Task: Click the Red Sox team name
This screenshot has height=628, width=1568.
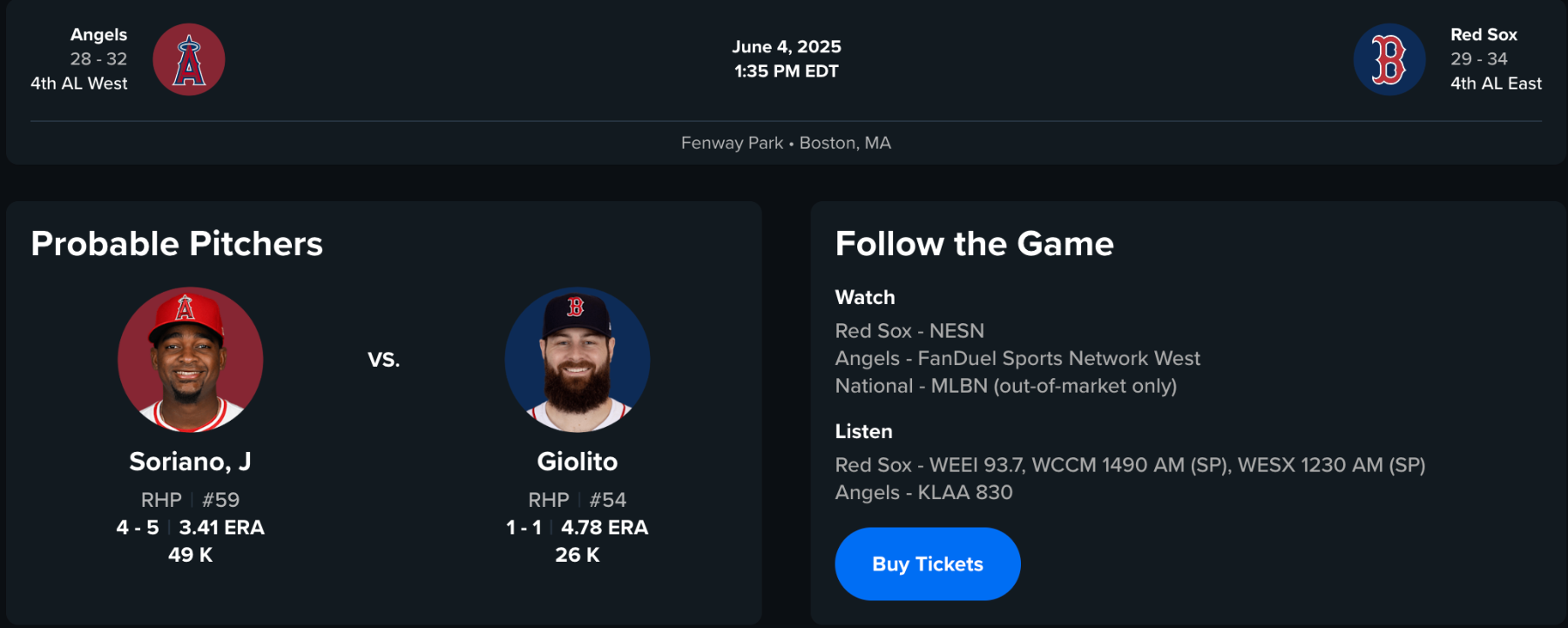Action: tap(1484, 35)
